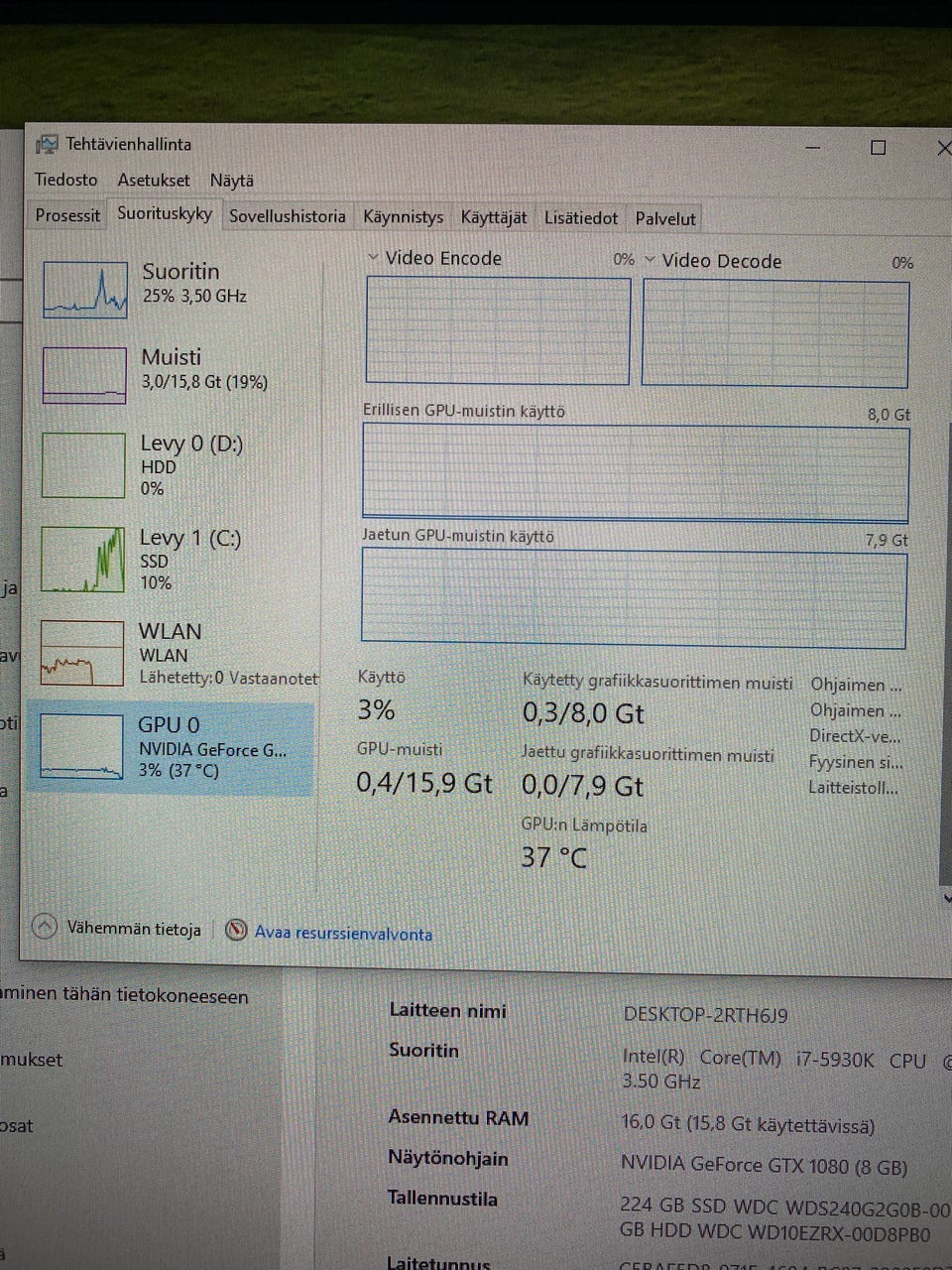Viewport: 952px width, 1270px height.
Task: Maximize the Tehtävienhallinta window
Action: coord(878,148)
